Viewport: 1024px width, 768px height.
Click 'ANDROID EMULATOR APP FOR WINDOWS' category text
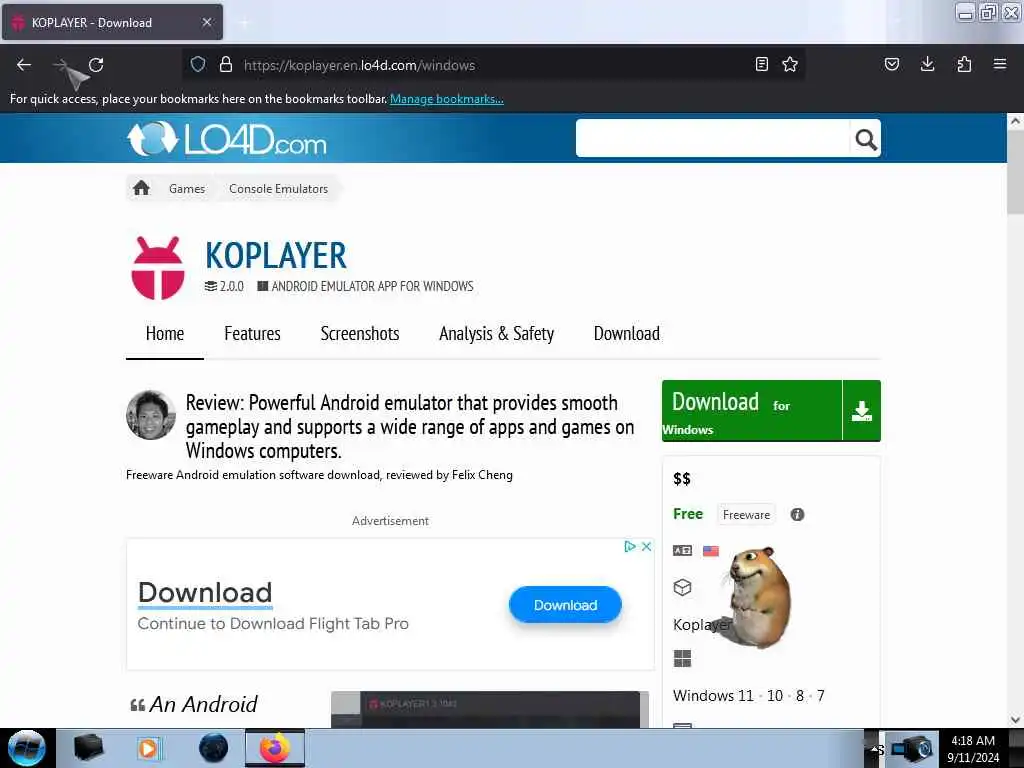[x=372, y=286]
